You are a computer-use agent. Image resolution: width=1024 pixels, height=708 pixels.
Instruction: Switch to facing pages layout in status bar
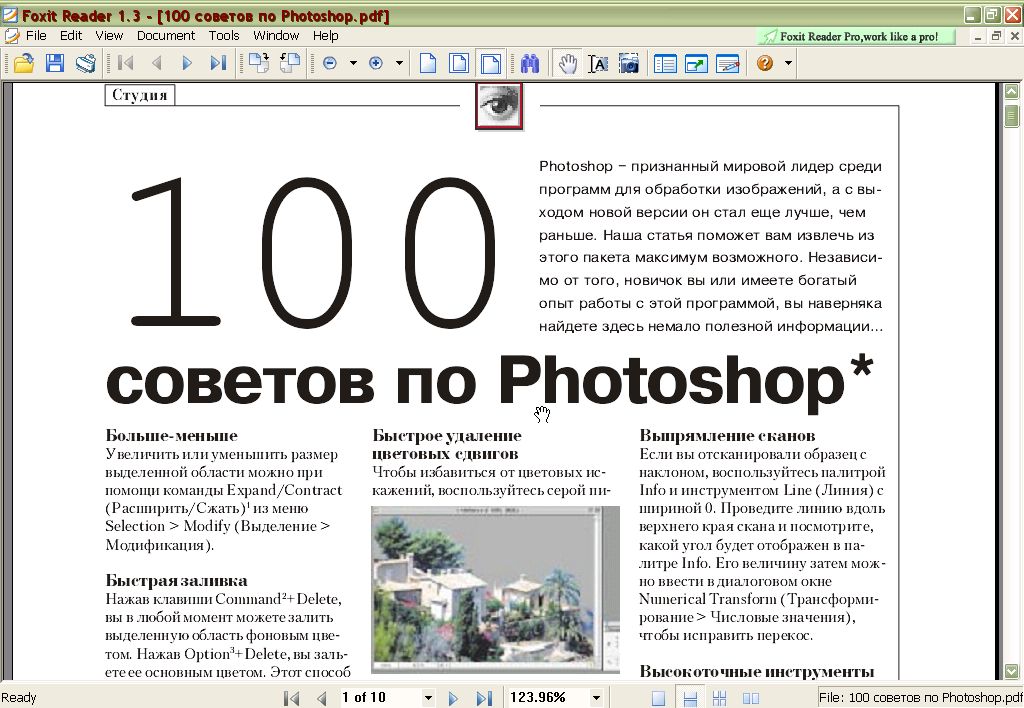pos(750,698)
